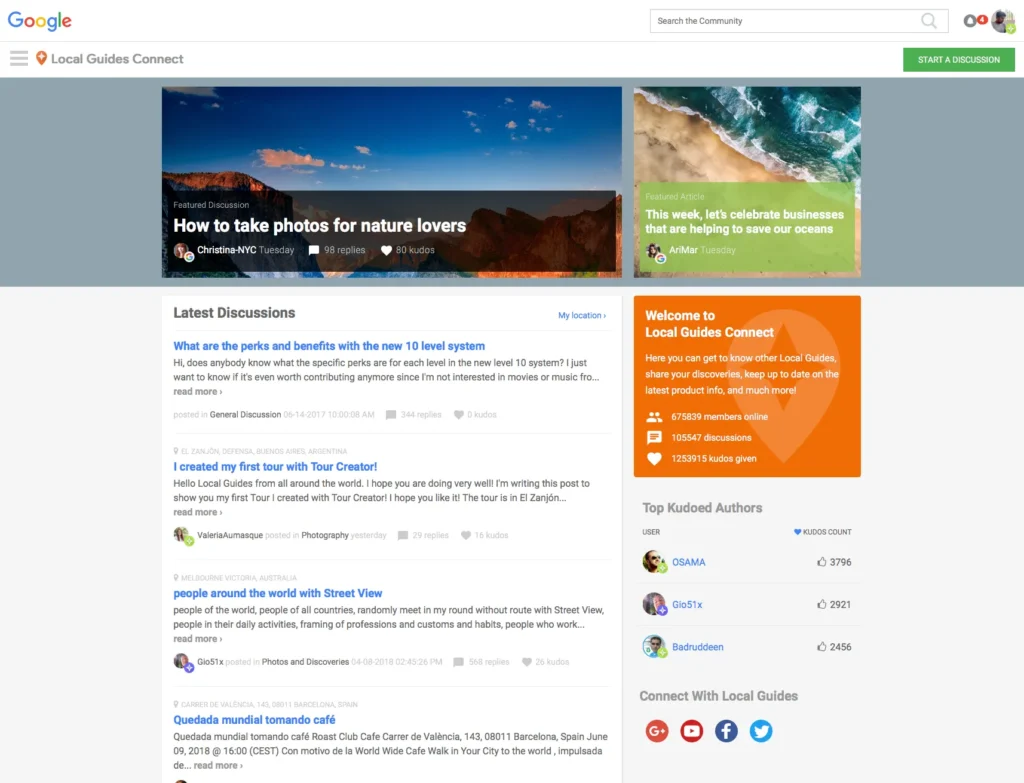The height and width of the screenshot is (783, 1024).
Task: Open the notifications bell icon
Action: click(970, 21)
